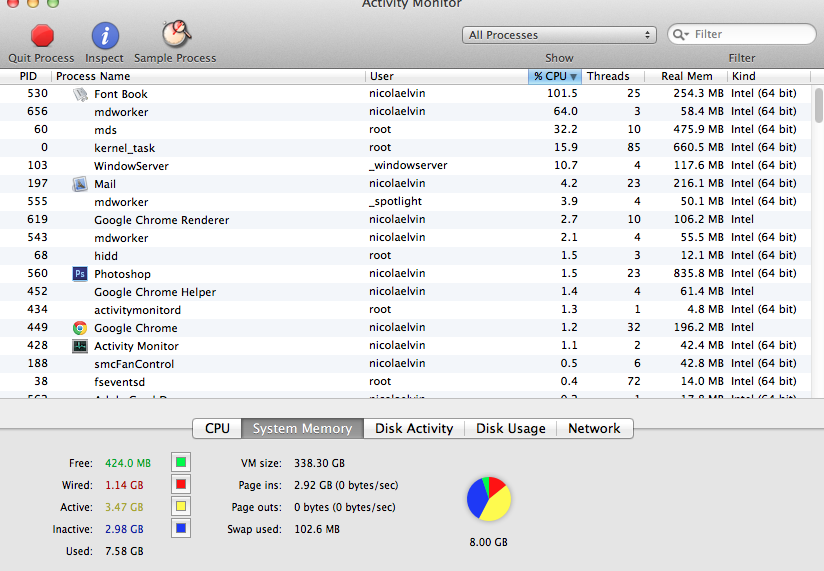Image resolution: width=824 pixels, height=571 pixels.
Task: Select the mdworker row owned by _spotlight
Action: pyautogui.click(x=406, y=202)
